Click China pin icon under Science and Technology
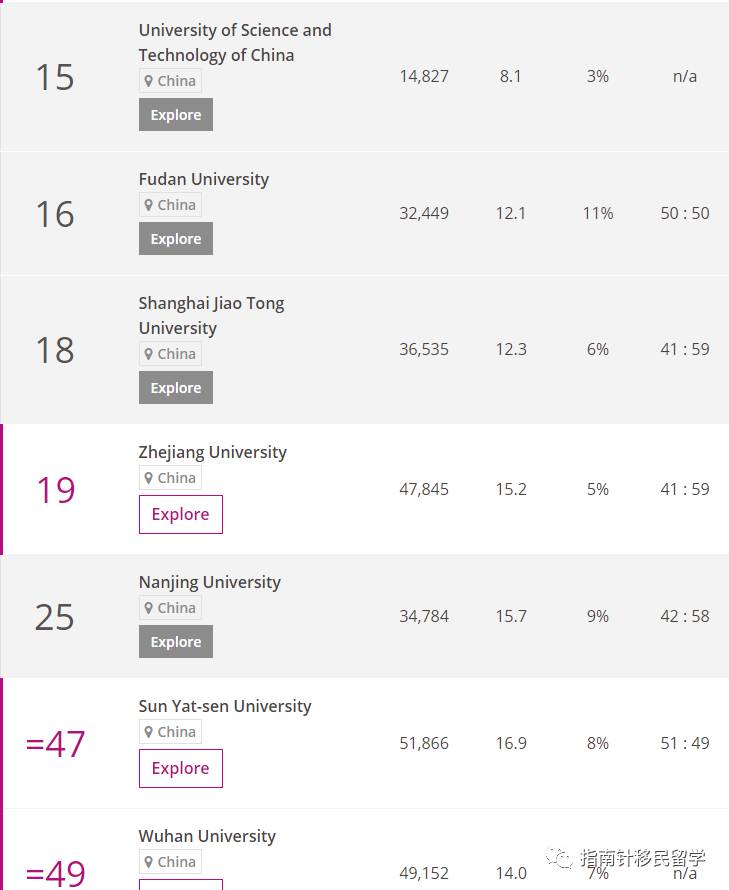 click(148, 81)
